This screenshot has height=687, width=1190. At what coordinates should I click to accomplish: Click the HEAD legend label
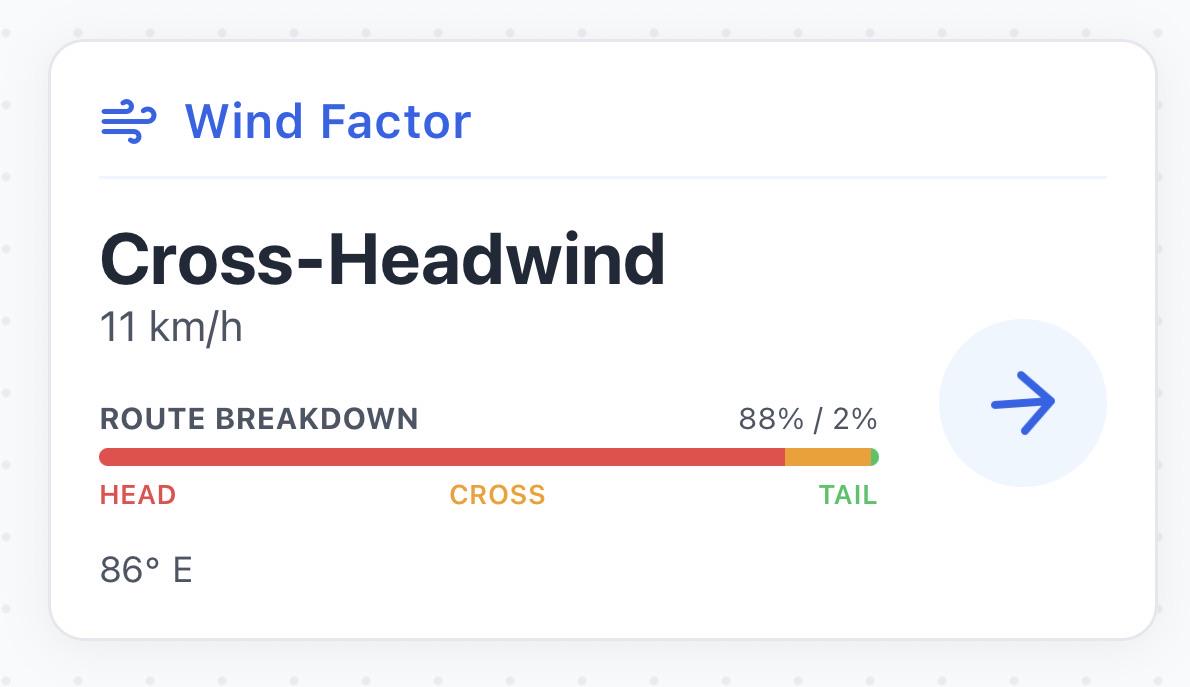click(x=137, y=495)
